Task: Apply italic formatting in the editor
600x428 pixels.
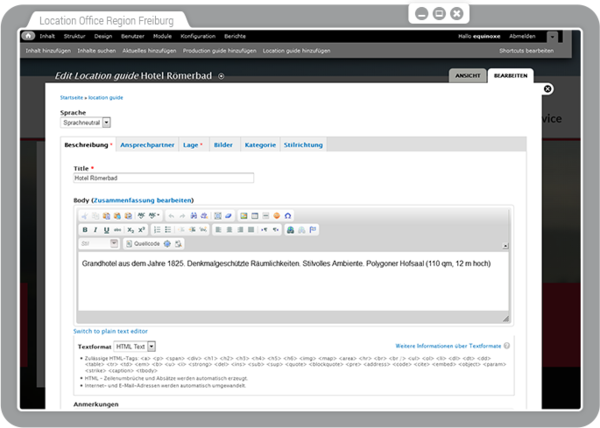Action: point(95,229)
